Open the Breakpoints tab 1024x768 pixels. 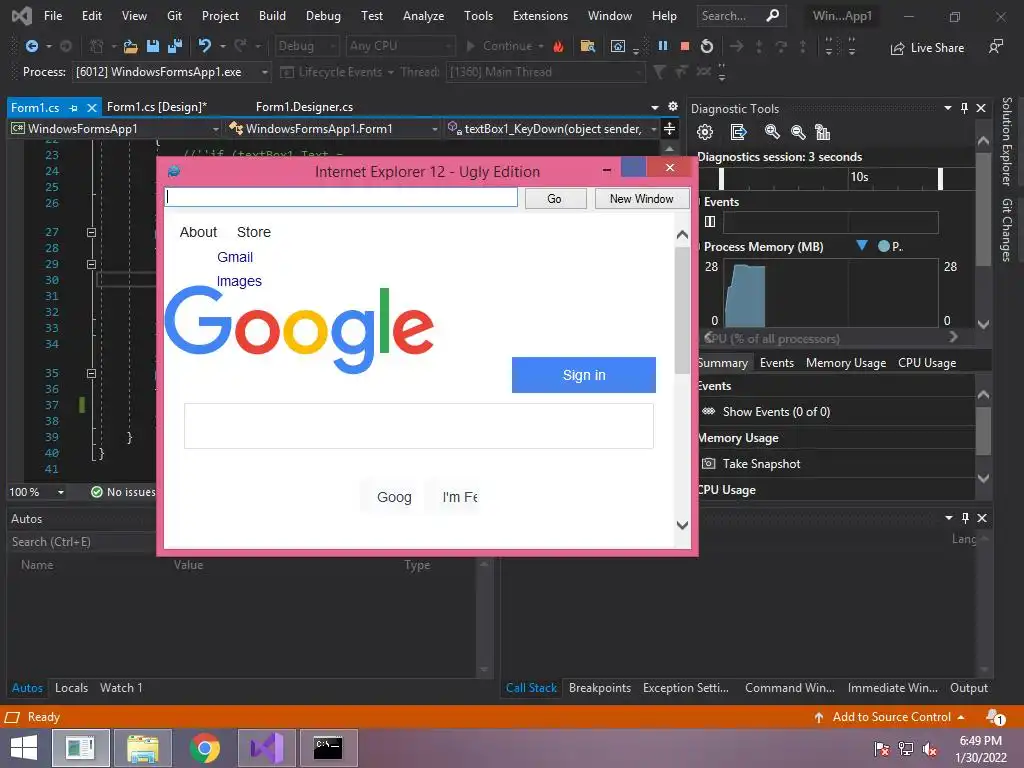tap(600, 688)
